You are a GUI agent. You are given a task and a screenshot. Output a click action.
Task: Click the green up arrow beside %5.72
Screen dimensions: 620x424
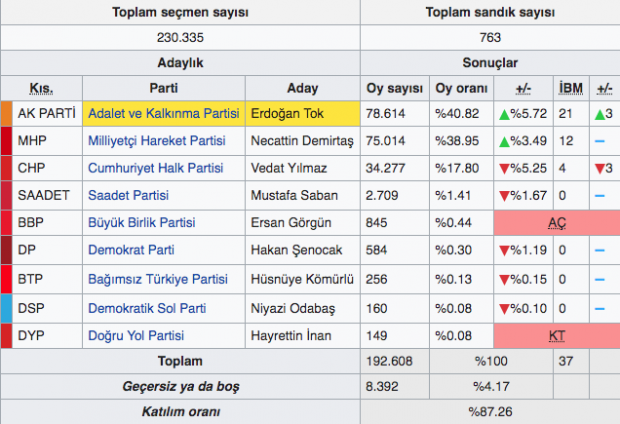[x=504, y=115]
